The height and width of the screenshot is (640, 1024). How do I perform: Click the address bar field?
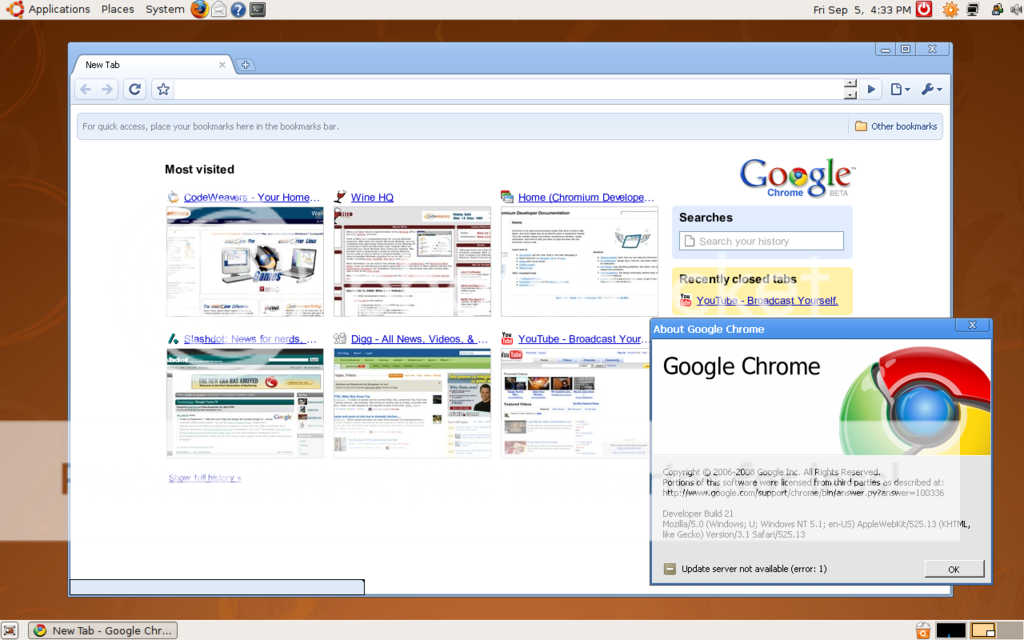[x=508, y=89]
